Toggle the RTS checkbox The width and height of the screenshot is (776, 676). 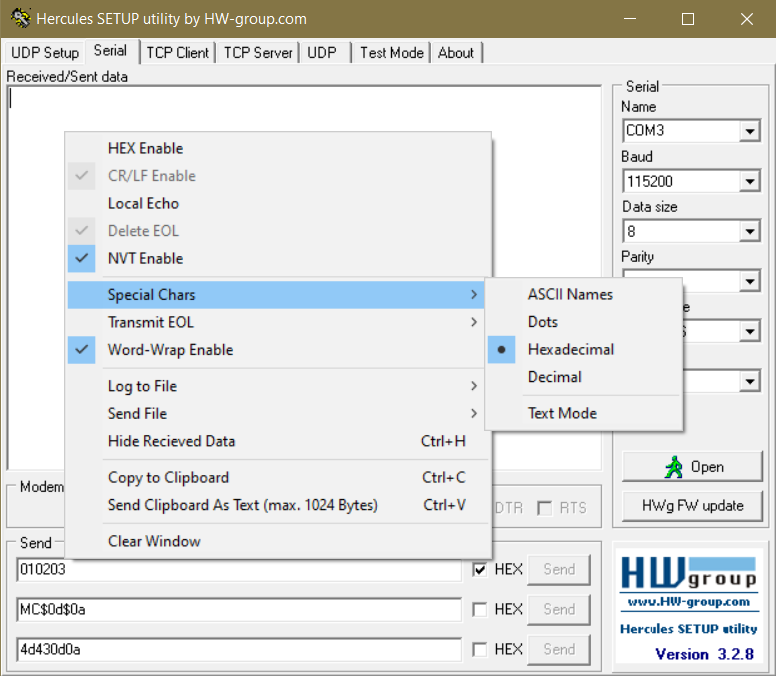click(x=544, y=508)
